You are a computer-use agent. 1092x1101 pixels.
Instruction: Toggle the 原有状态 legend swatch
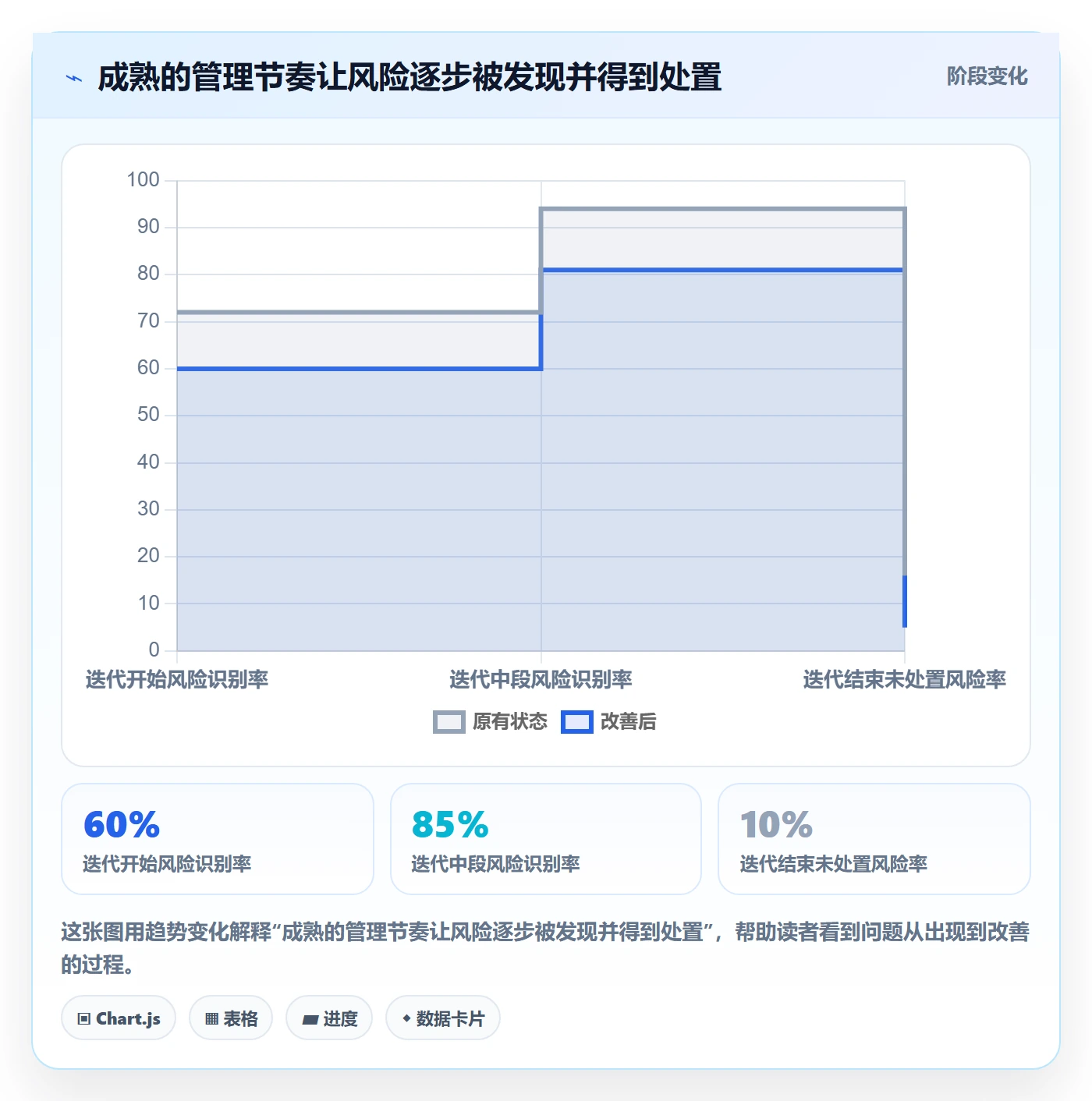tap(448, 722)
